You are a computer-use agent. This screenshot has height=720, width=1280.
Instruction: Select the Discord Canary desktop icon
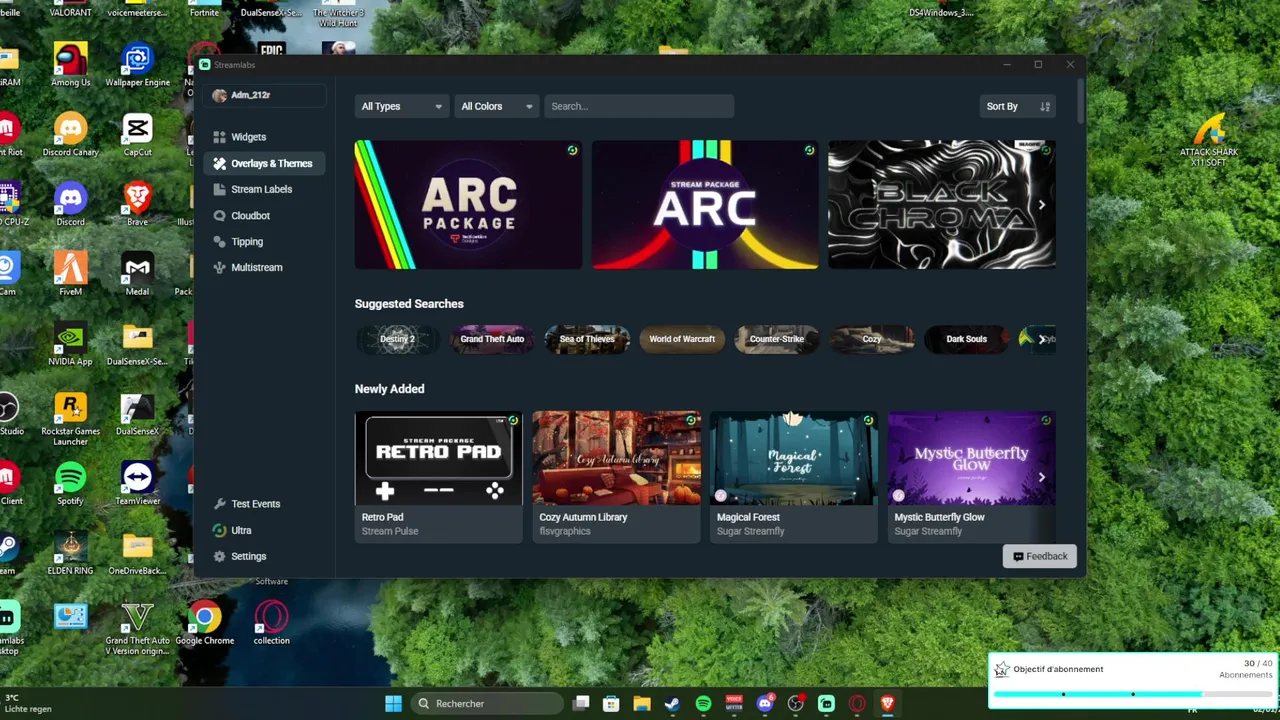70,135
